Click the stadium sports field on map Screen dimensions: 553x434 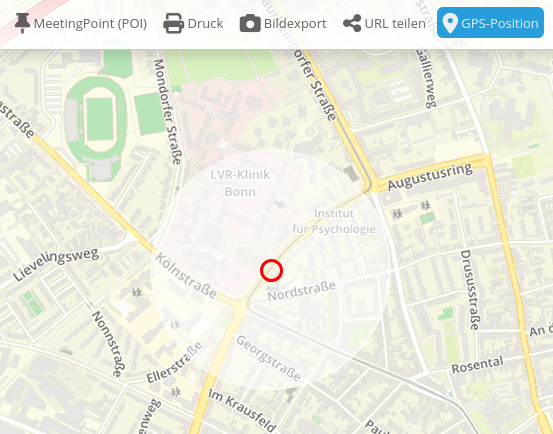(x=99, y=120)
